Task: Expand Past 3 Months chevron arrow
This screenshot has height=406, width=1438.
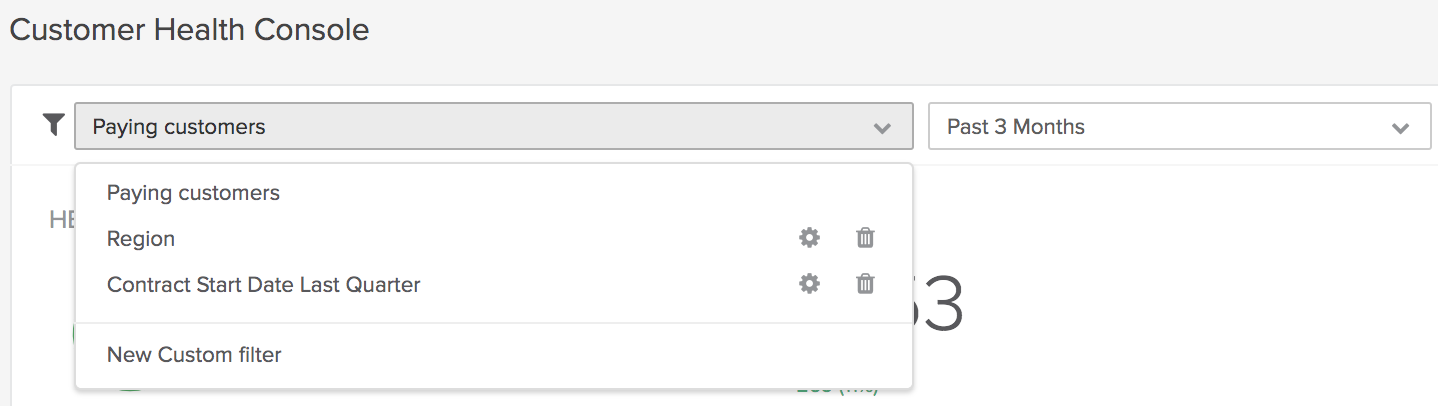Action: [x=1400, y=128]
